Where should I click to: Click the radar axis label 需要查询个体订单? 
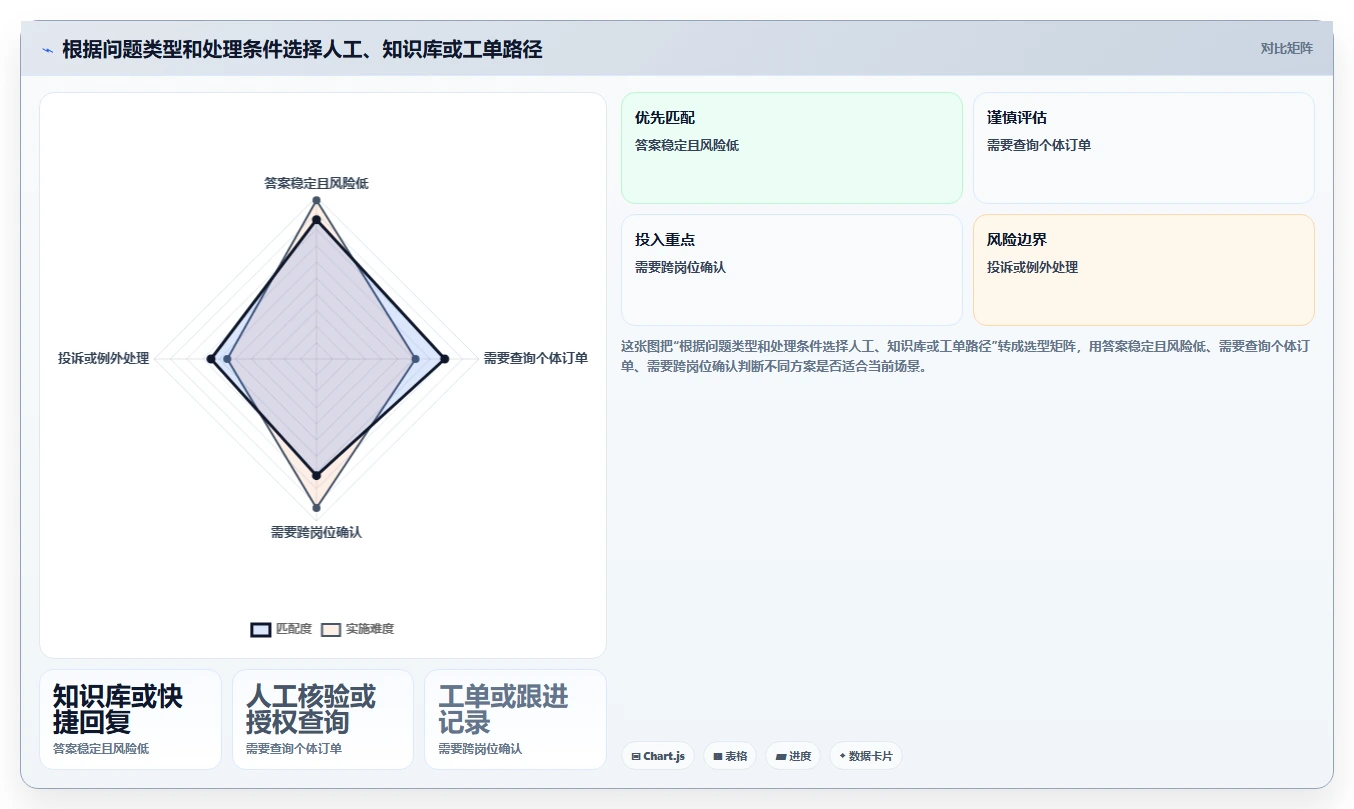[x=536, y=358]
